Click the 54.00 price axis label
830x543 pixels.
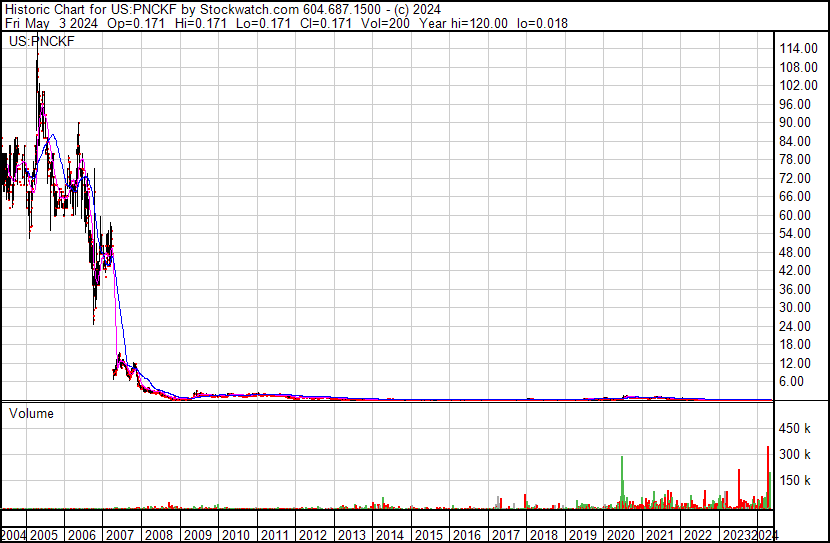click(x=795, y=233)
